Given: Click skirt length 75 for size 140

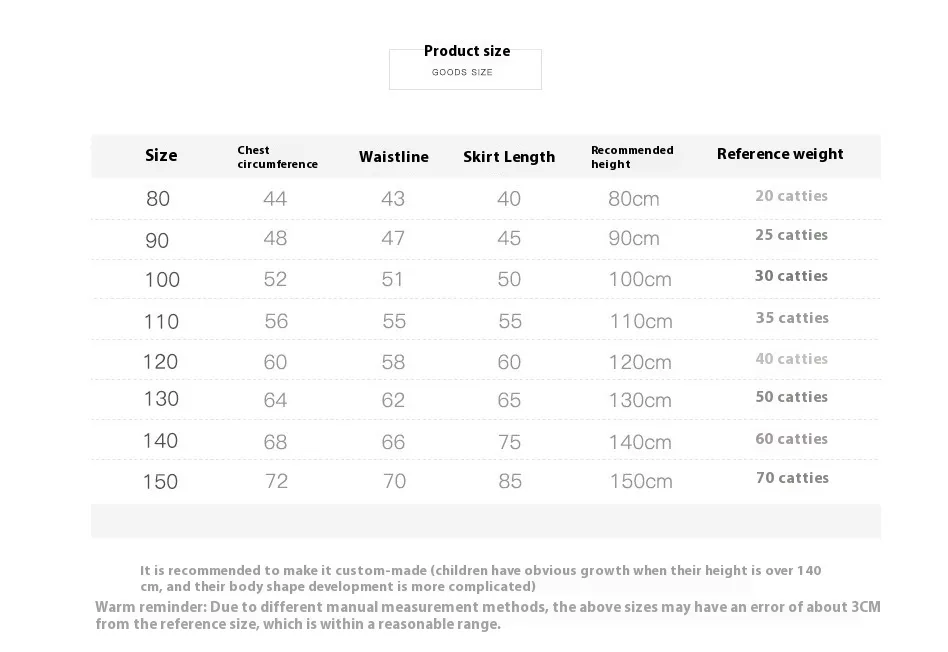Looking at the screenshot, I should [x=509, y=441].
